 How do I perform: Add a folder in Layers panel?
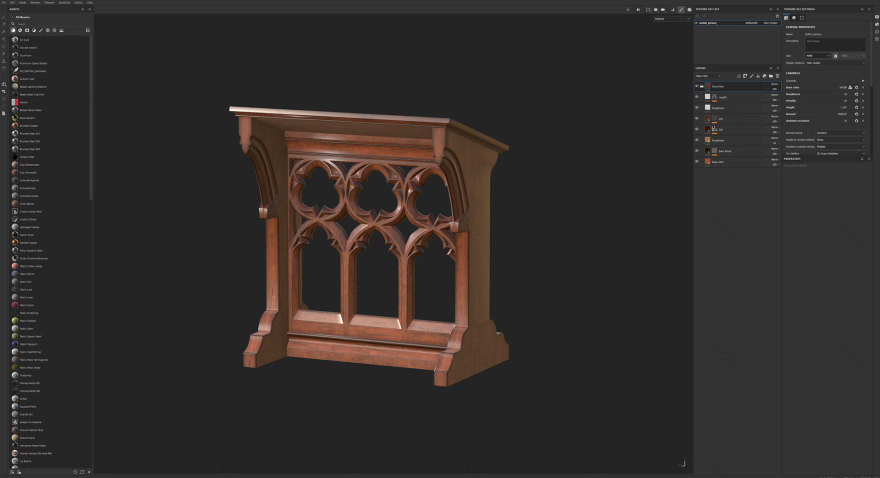click(768, 76)
